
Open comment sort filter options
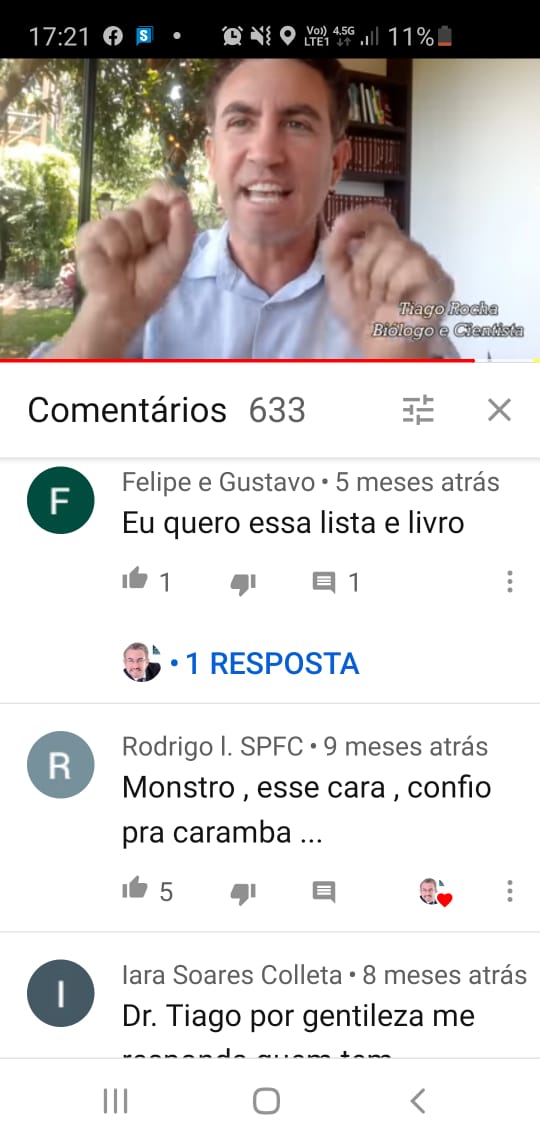[x=418, y=410]
